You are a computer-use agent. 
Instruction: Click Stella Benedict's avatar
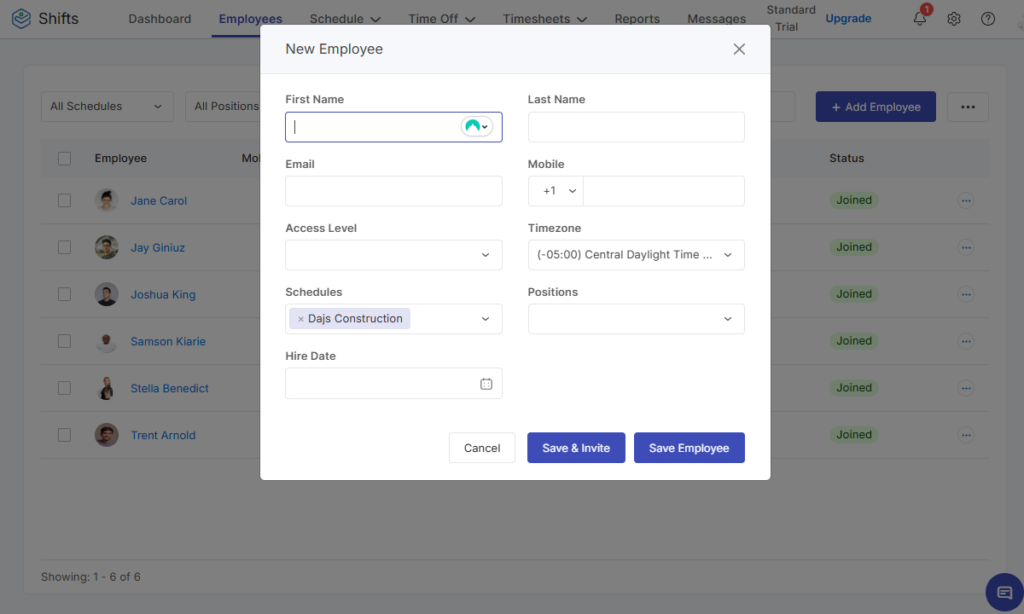[106, 388]
